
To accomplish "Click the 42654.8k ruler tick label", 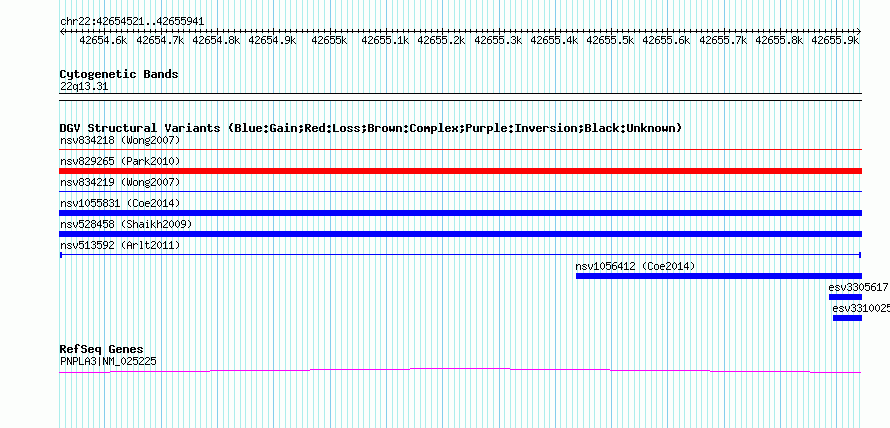I will point(216,40).
